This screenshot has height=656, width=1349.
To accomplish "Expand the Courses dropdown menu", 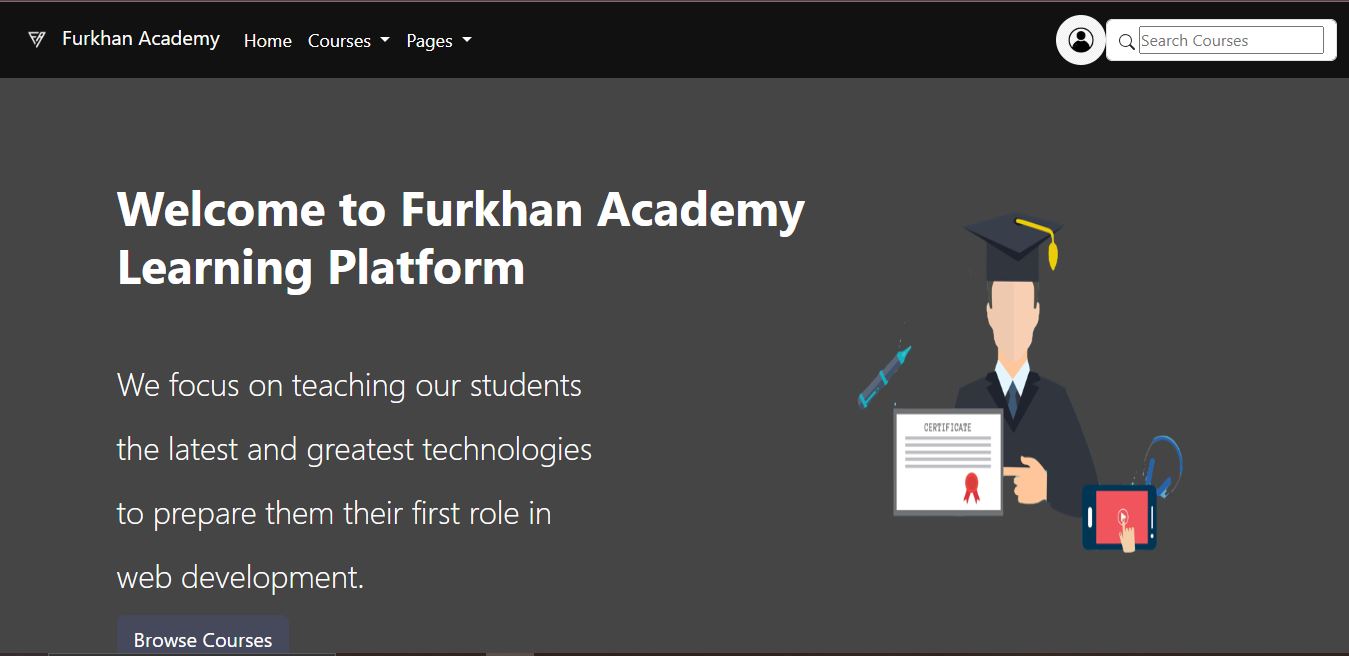I will click(340, 41).
